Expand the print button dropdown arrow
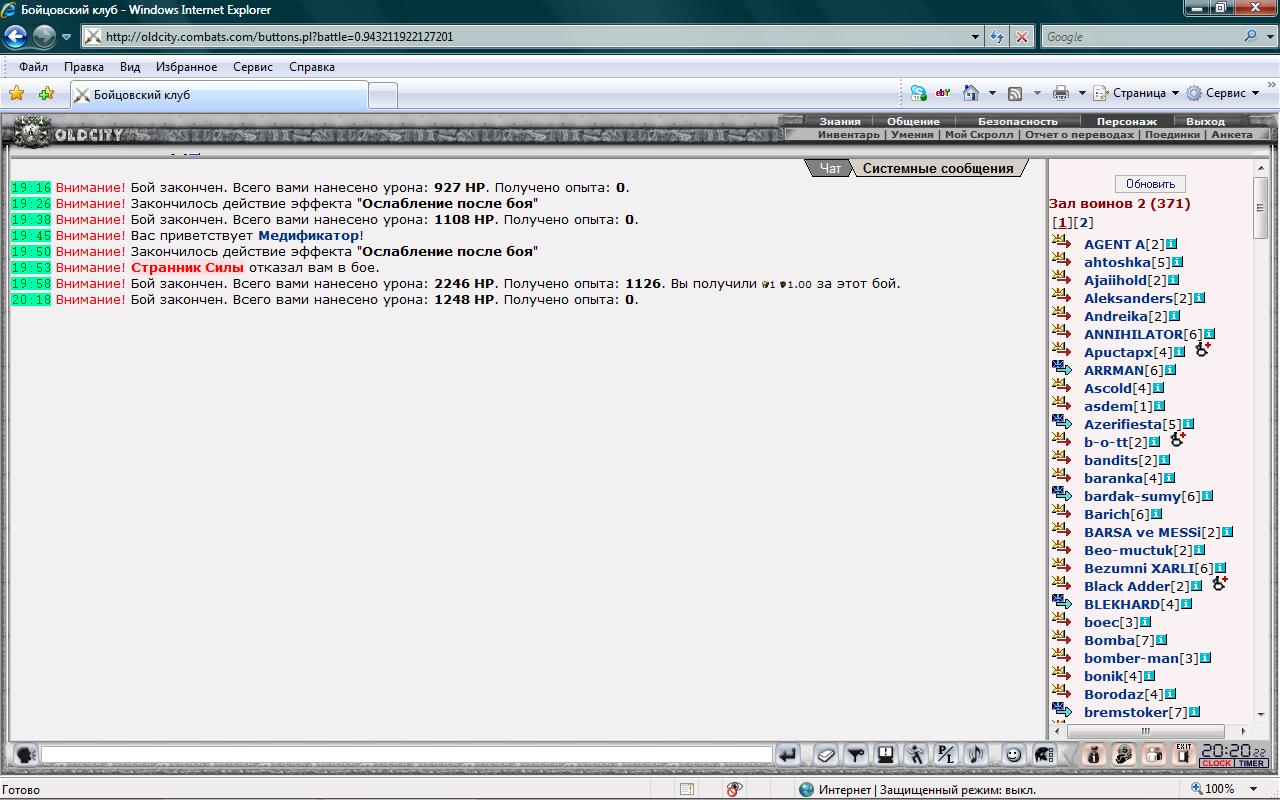Screen dimensions: 1280x800 coord(1082,93)
